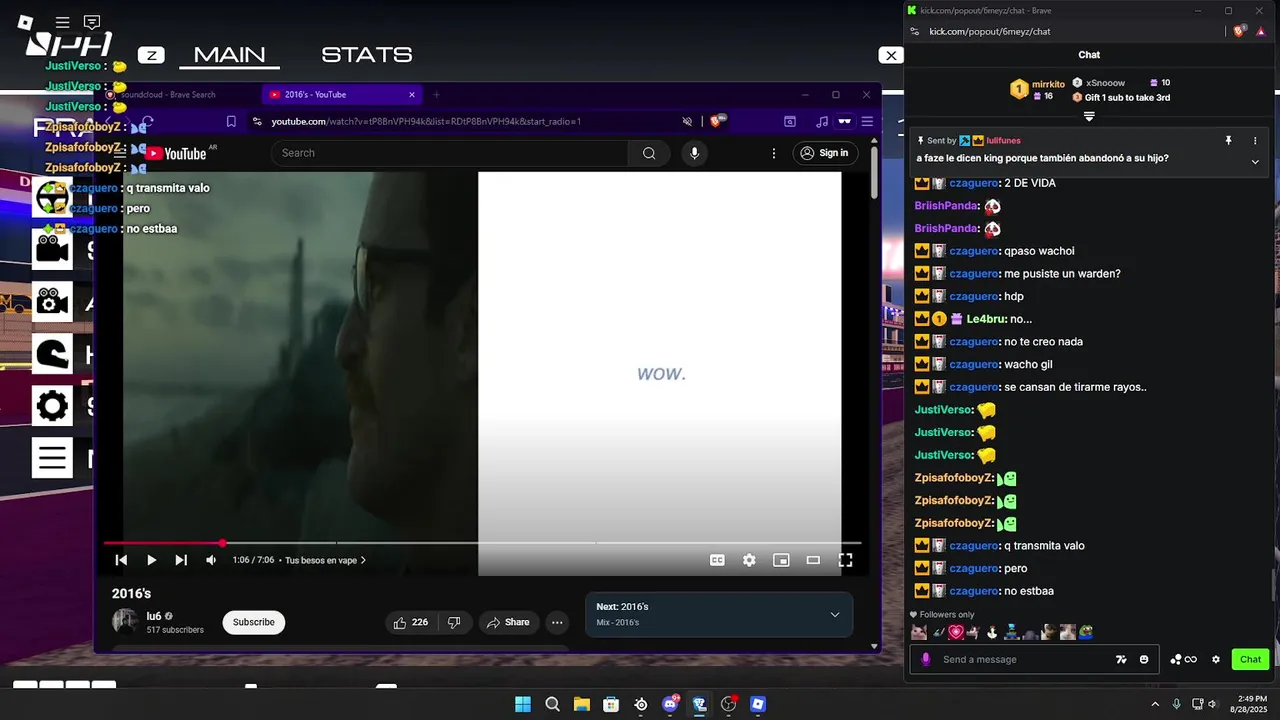Dislike the 2016's video
The image size is (1280, 720).
click(454, 622)
